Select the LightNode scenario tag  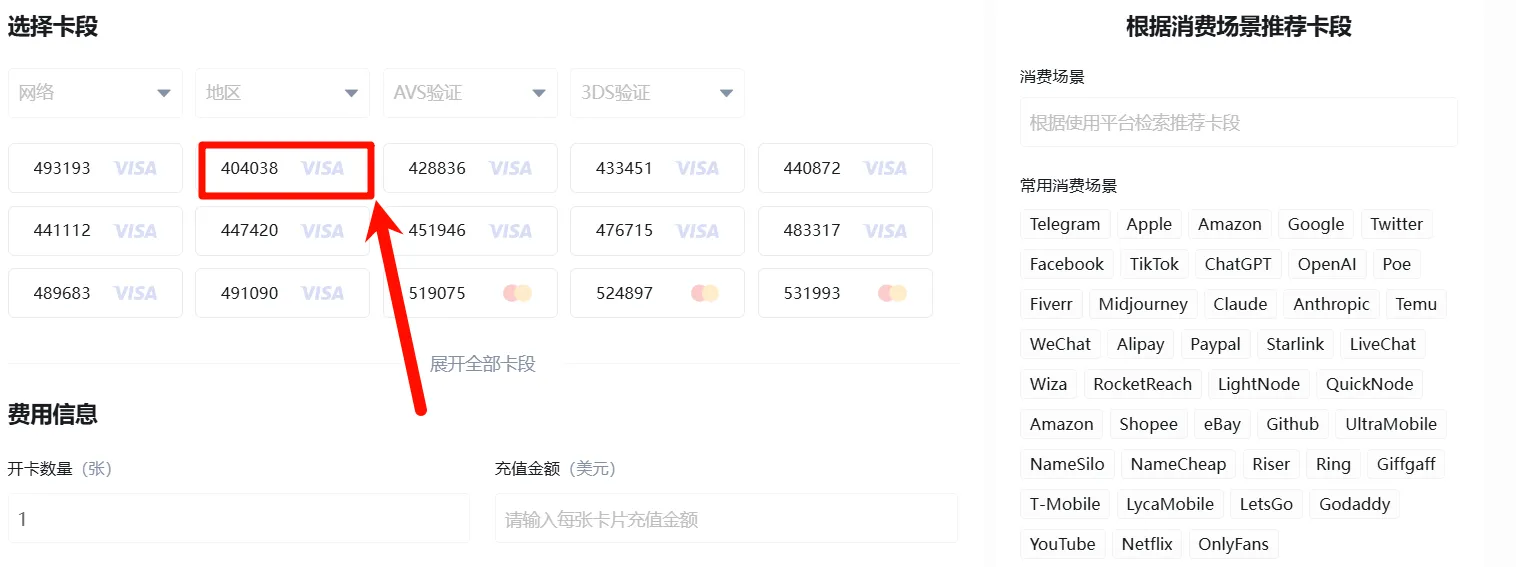pyautogui.click(x=1259, y=384)
